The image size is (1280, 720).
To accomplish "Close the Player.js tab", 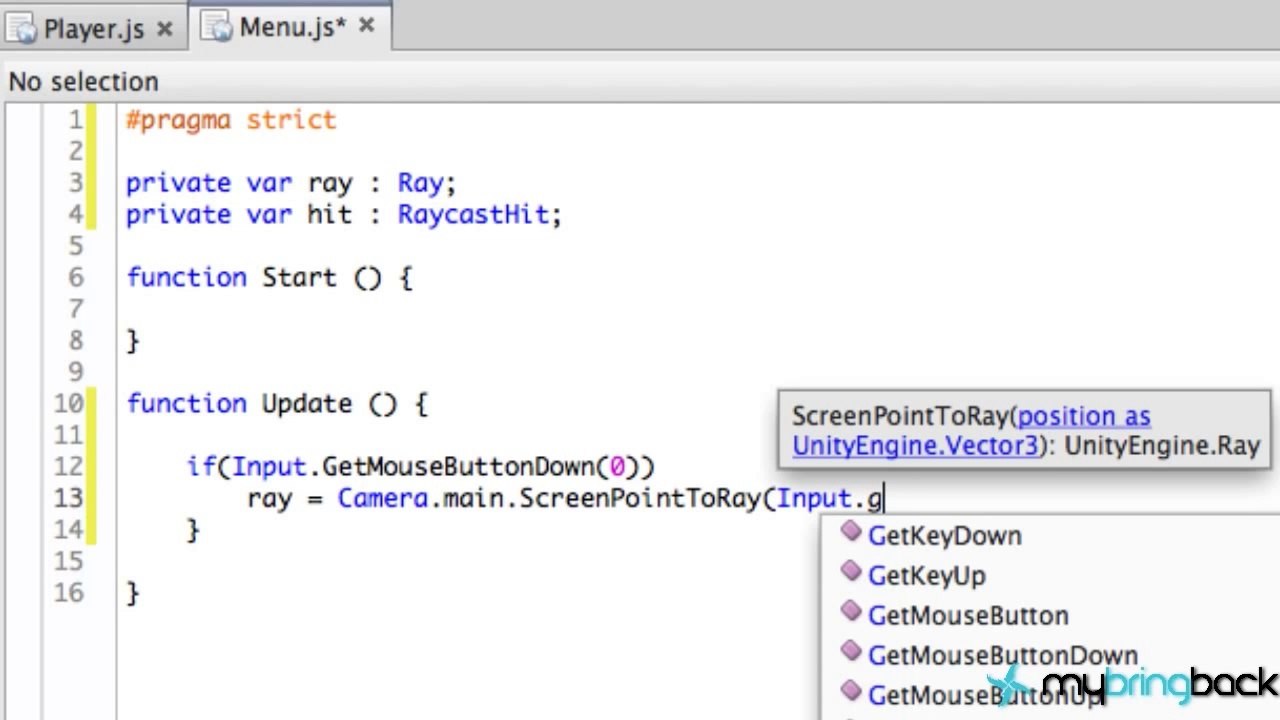I will click(165, 29).
